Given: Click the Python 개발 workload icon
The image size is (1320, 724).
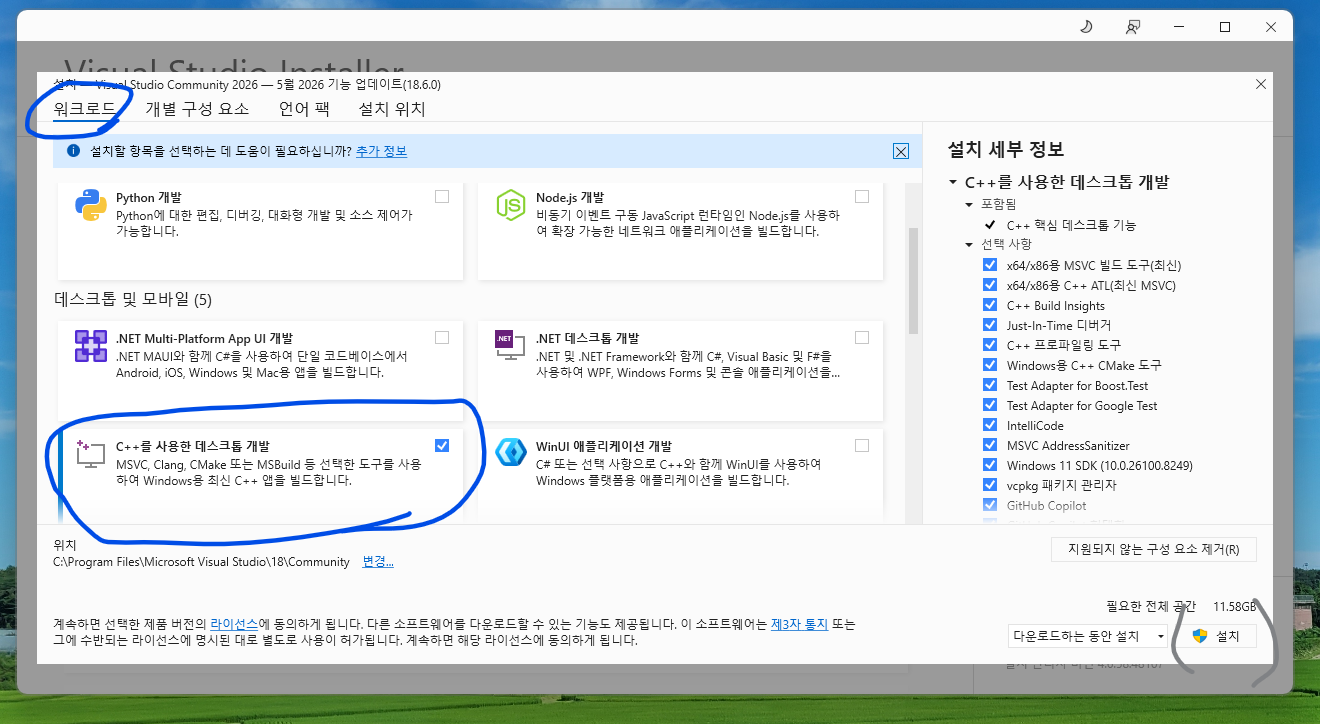Looking at the screenshot, I should (x=91, y=206).
